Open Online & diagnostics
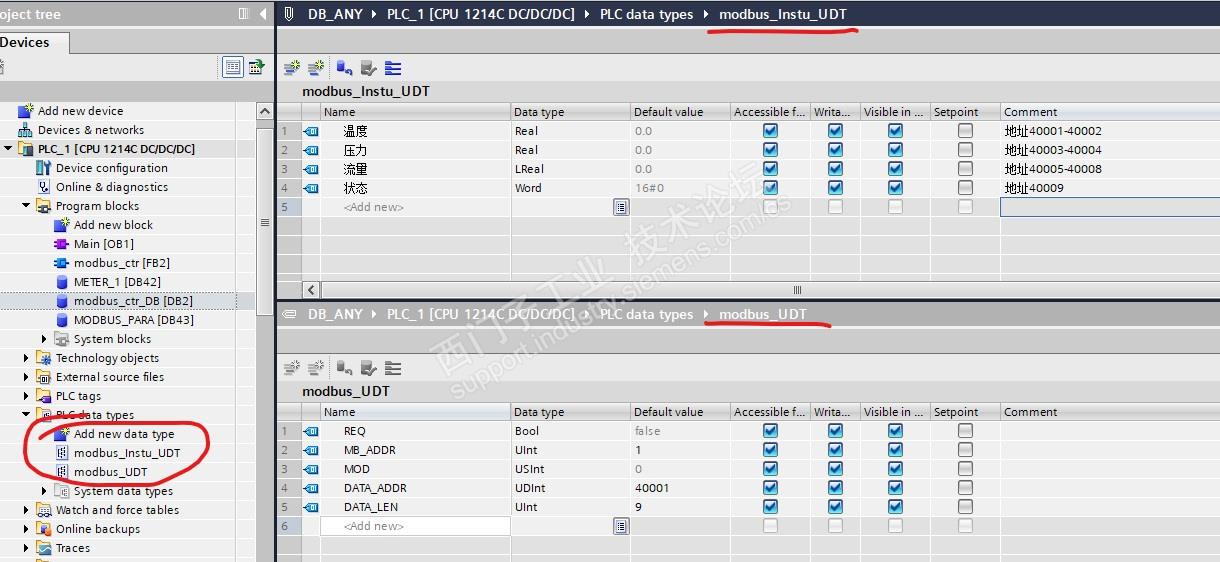The width and height of the screenshot is (1220, 562). click(111, 187)
